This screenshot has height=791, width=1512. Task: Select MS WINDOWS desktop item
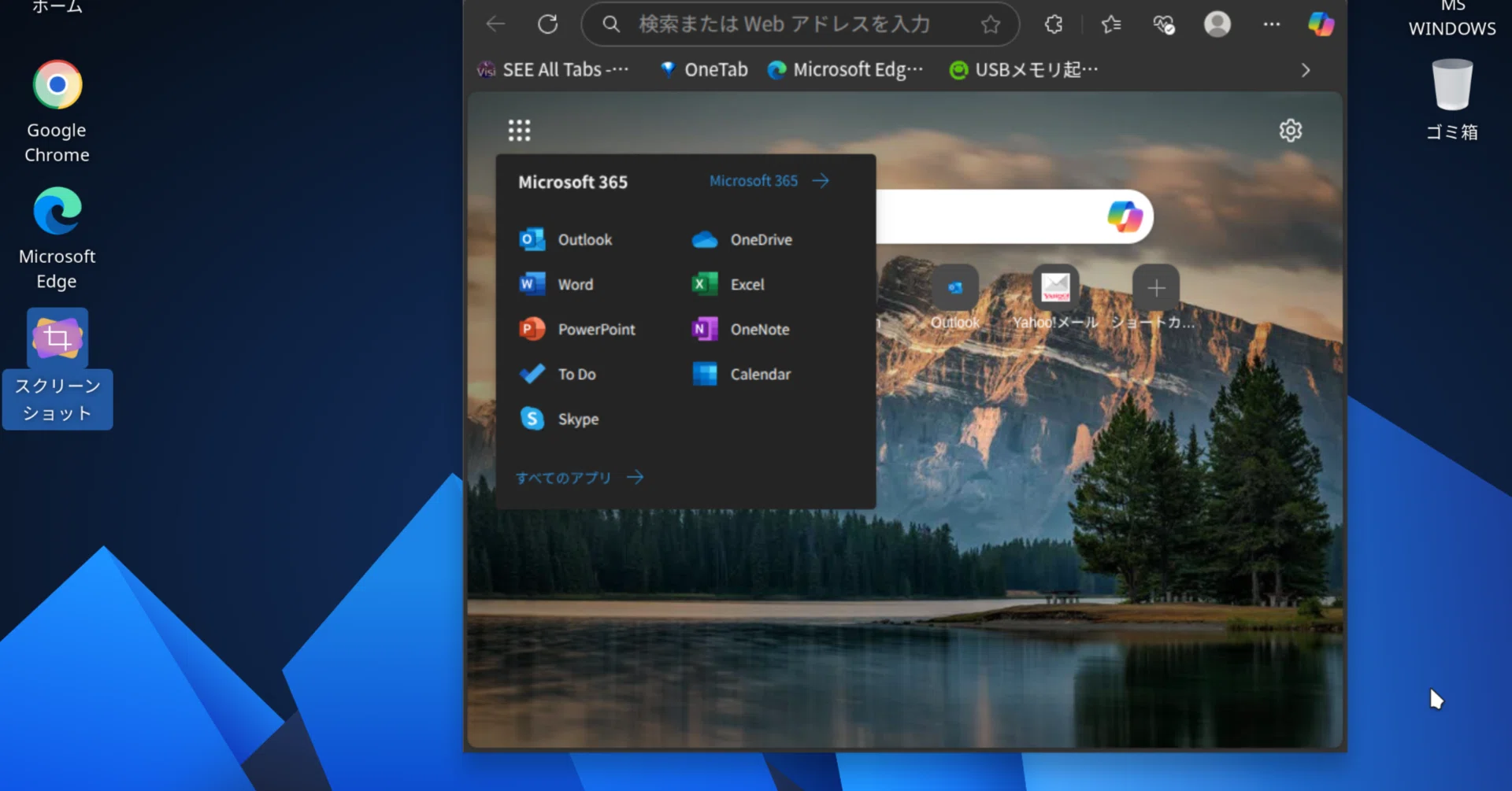pos(1452,19)
